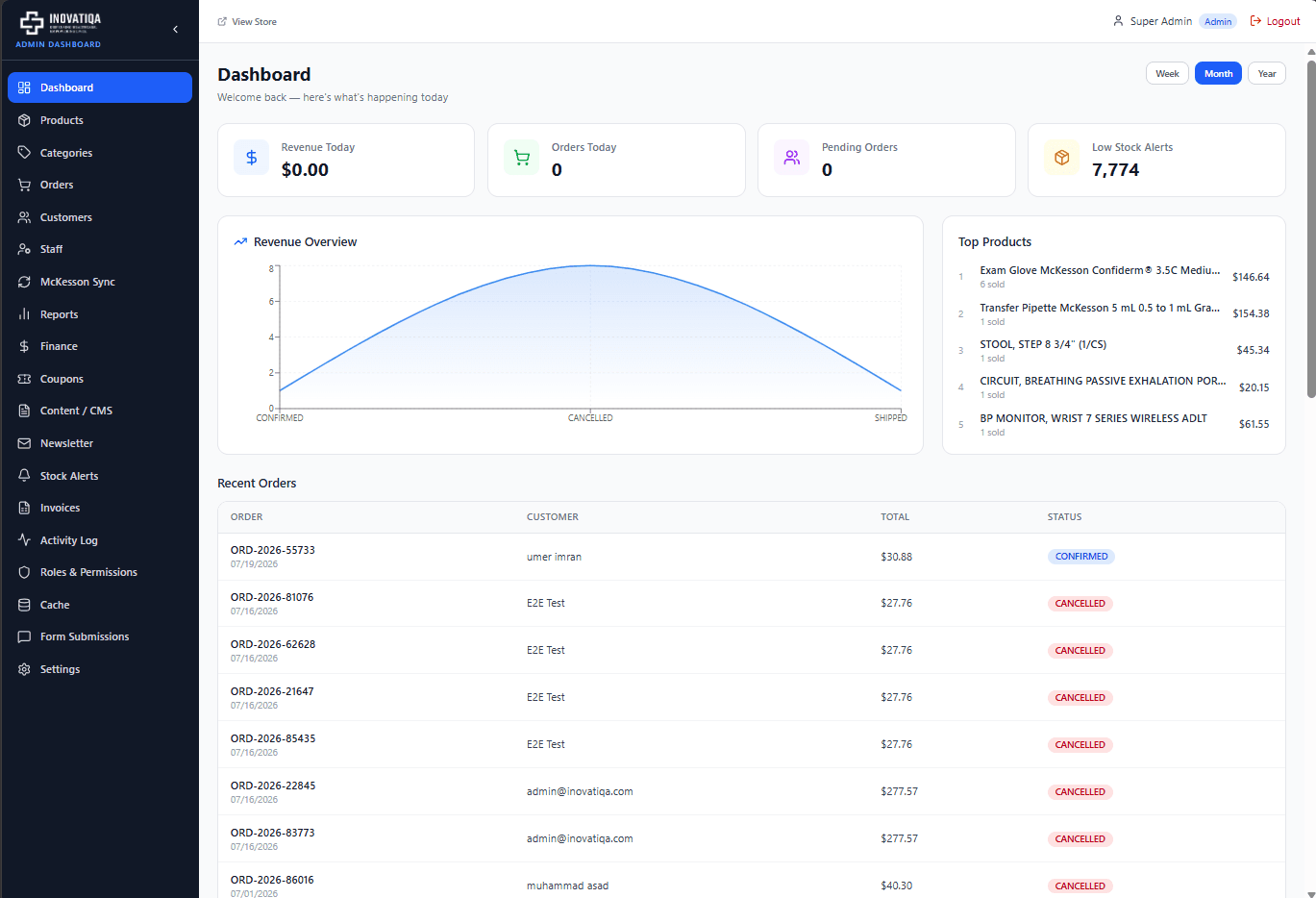Open the Stock Alerts menu item

tap(100, 476)
